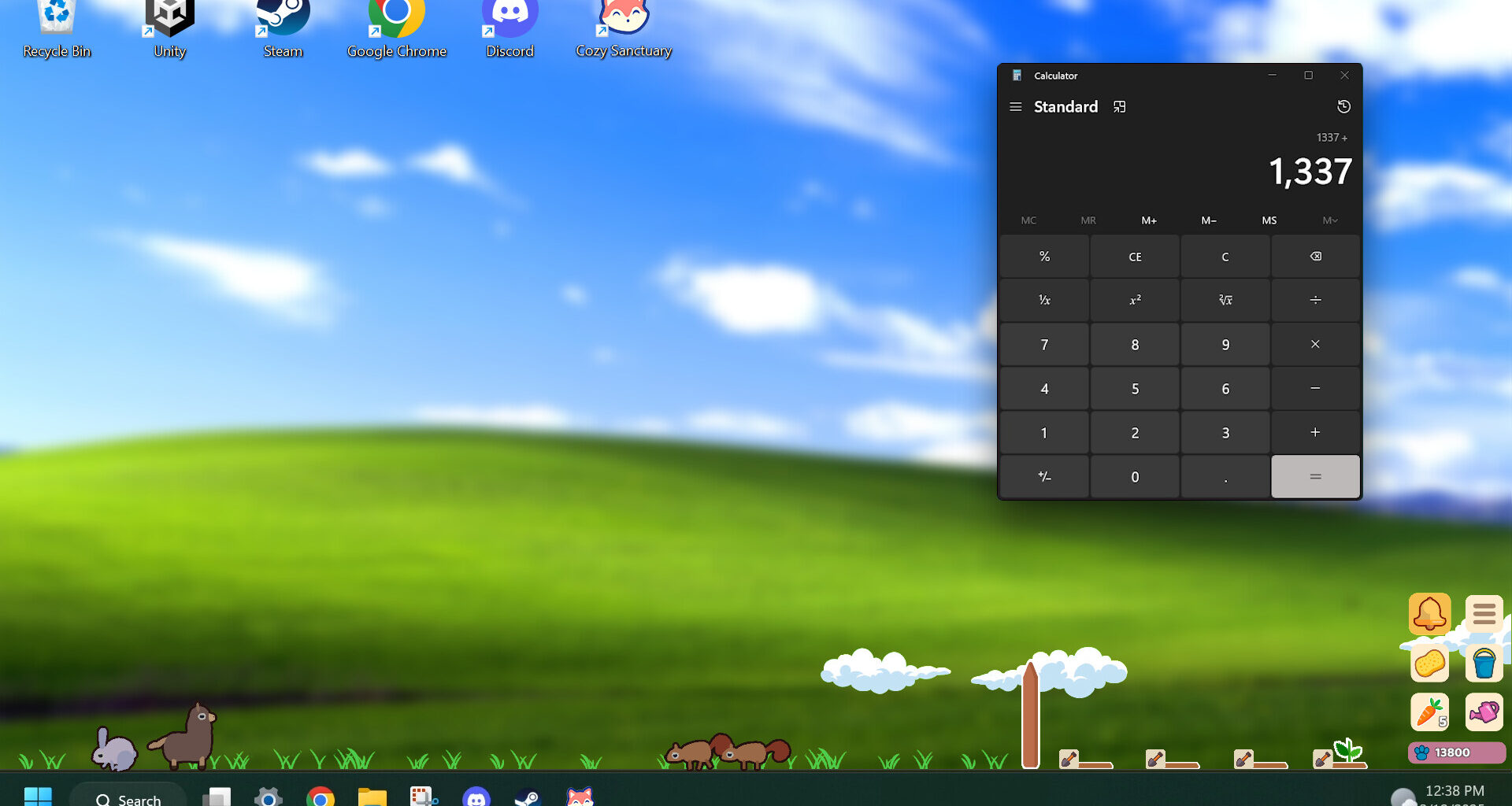Click the shovel icon beside the sprouting plant
Image resolution: width=1512 pixels, height=806 pixels.
pyautogui.click(x=1323, y=759)
